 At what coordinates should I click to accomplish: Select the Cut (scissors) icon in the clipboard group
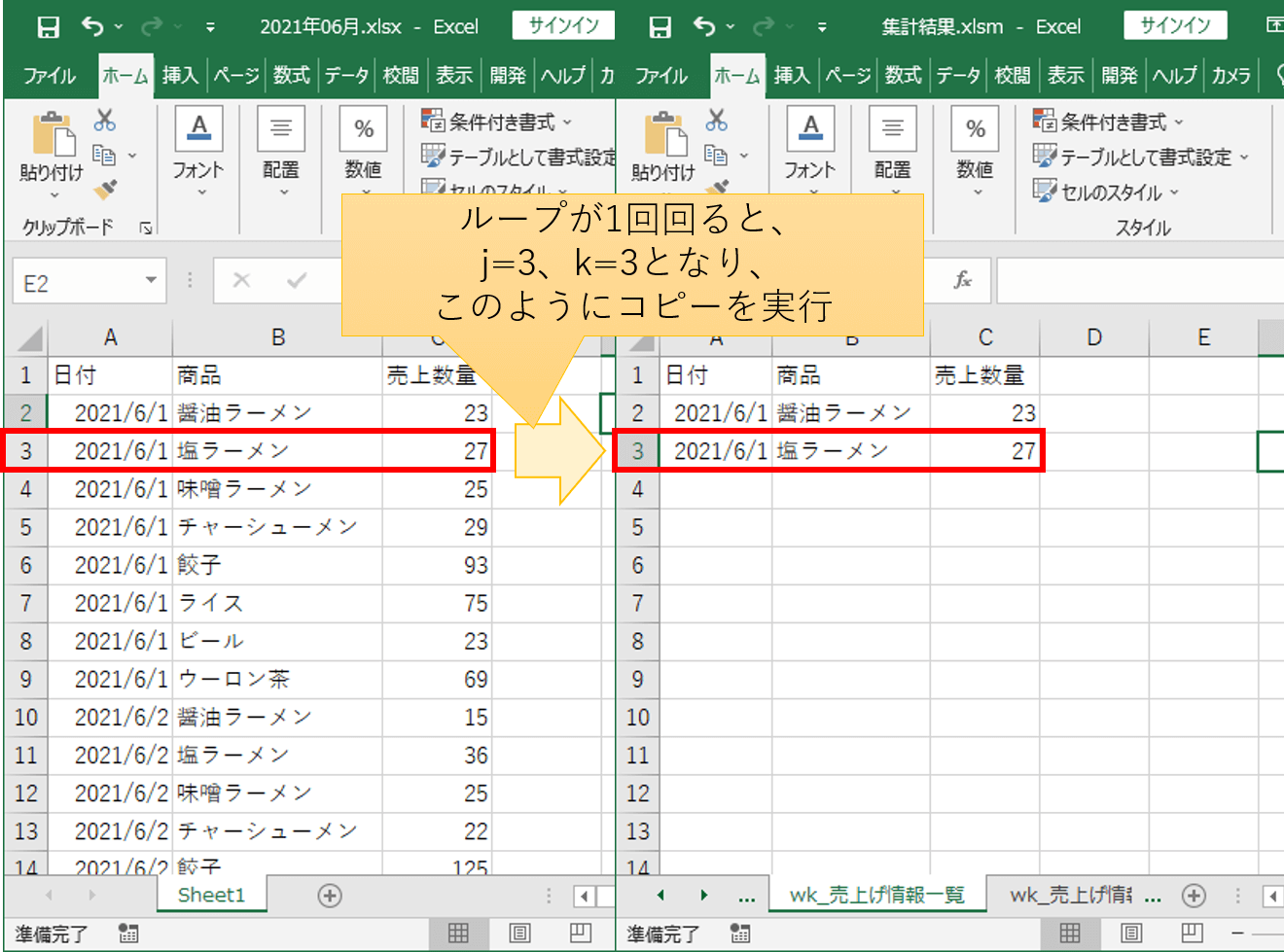coord(104,117)
